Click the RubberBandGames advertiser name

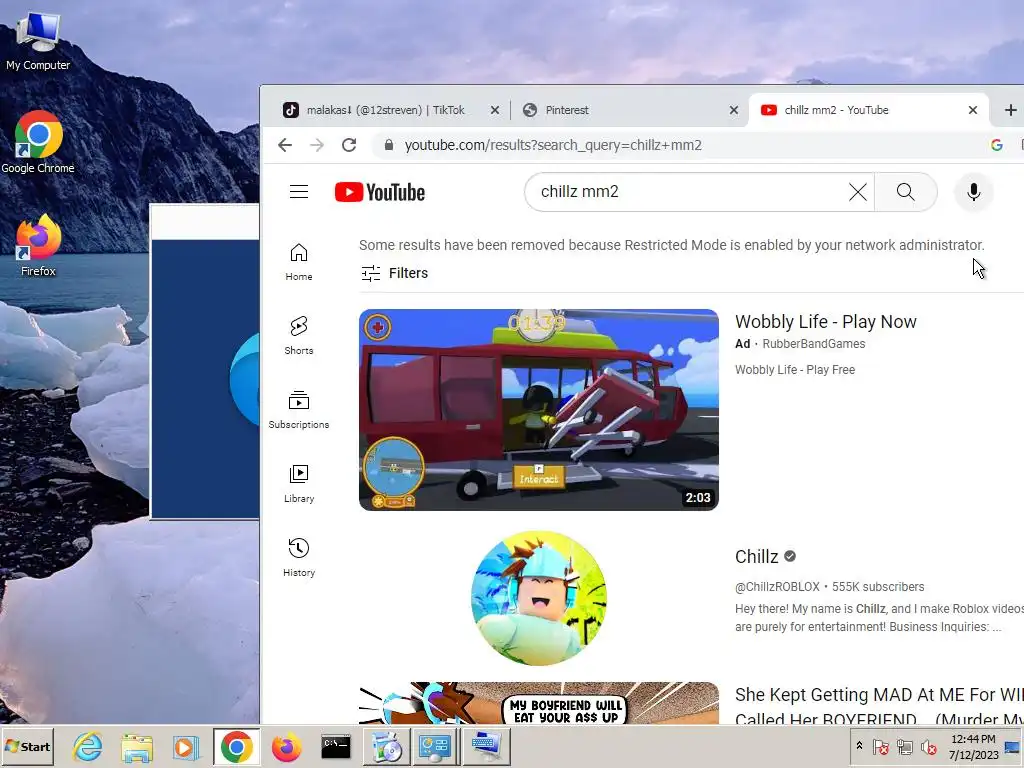814,344
